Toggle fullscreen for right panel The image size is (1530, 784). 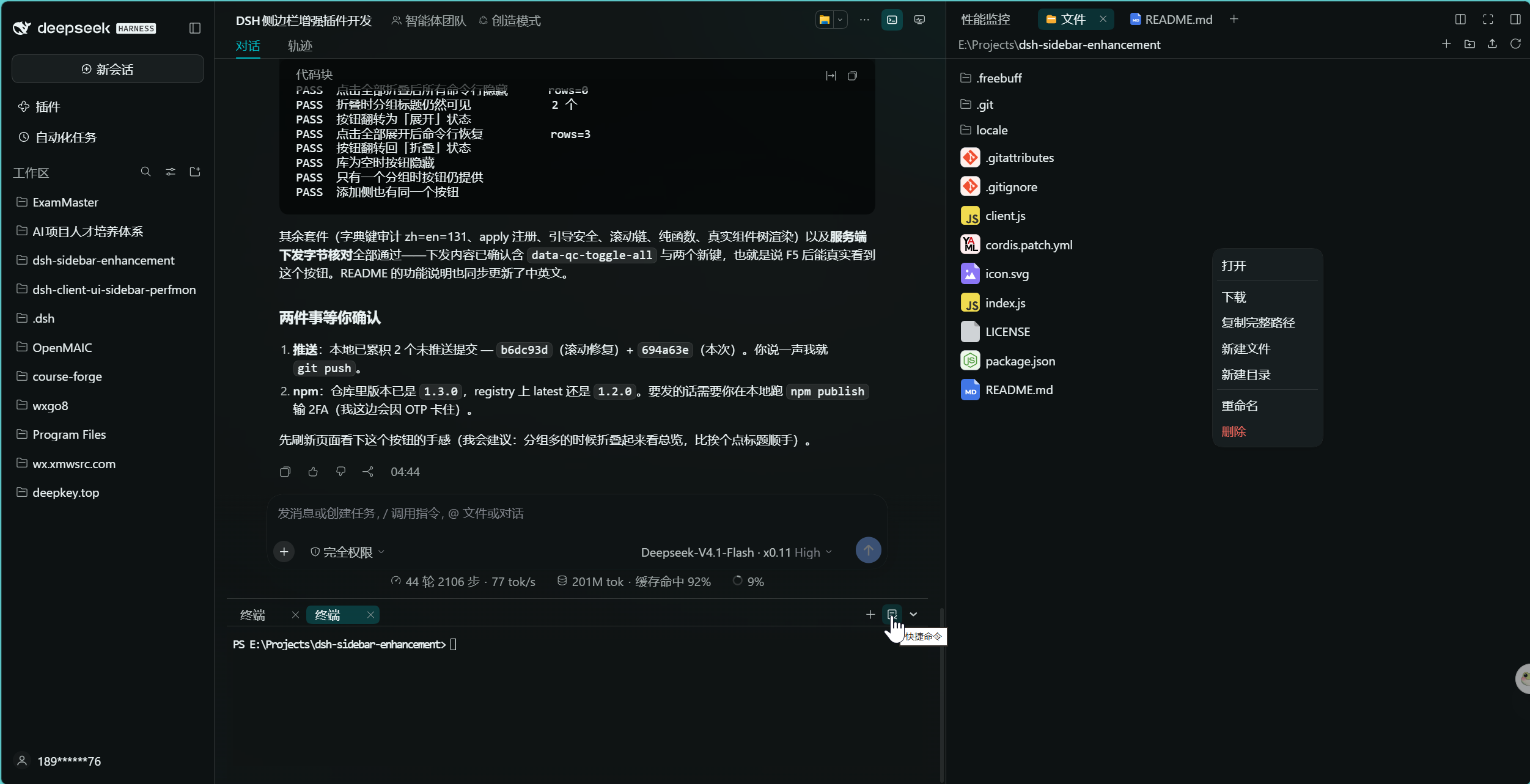coord(1488,20)
